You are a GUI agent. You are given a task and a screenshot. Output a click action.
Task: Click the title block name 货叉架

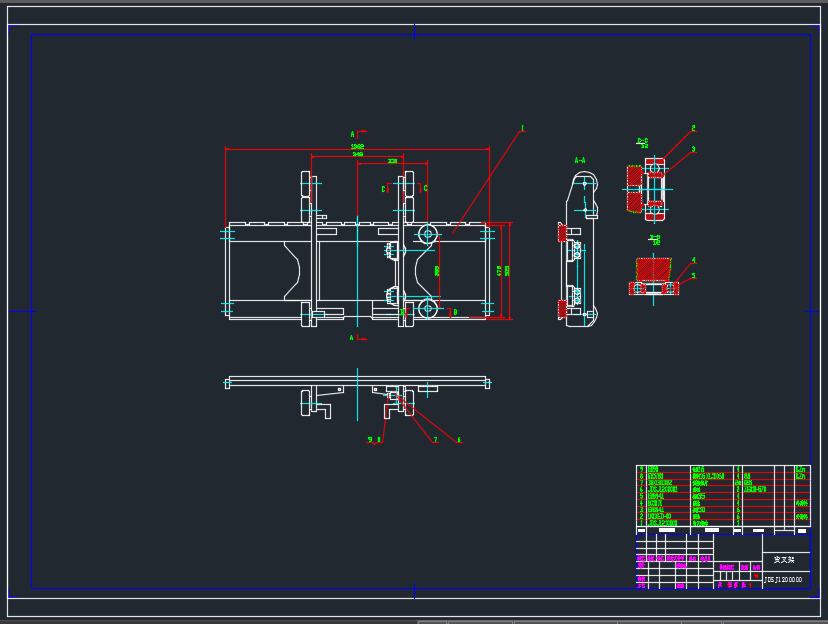784,560
